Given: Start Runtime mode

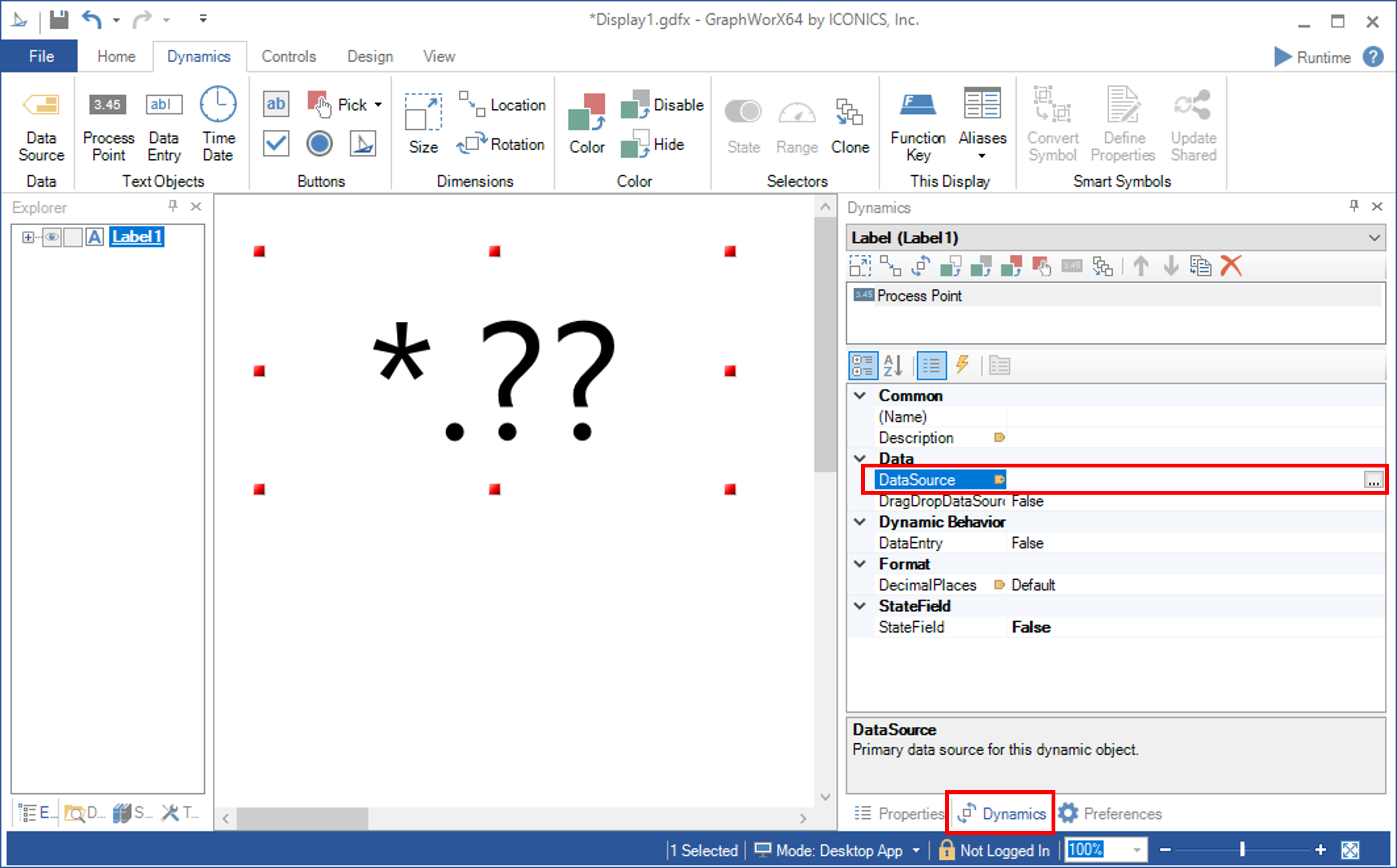Looking at the screenshot, I should coord(1312,57).
